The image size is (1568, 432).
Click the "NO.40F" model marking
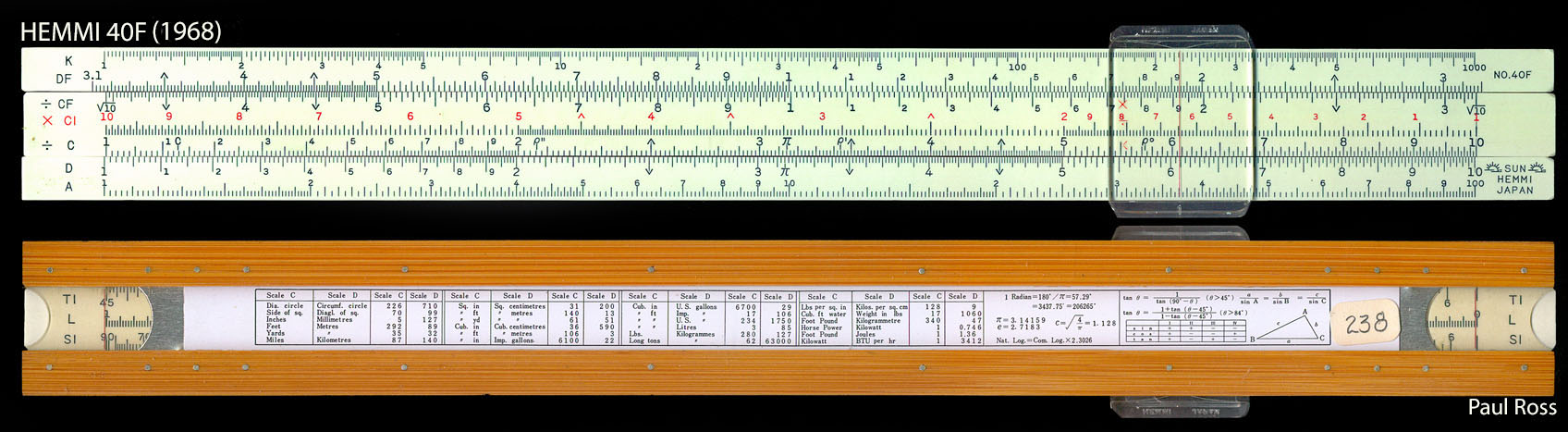1512,75
